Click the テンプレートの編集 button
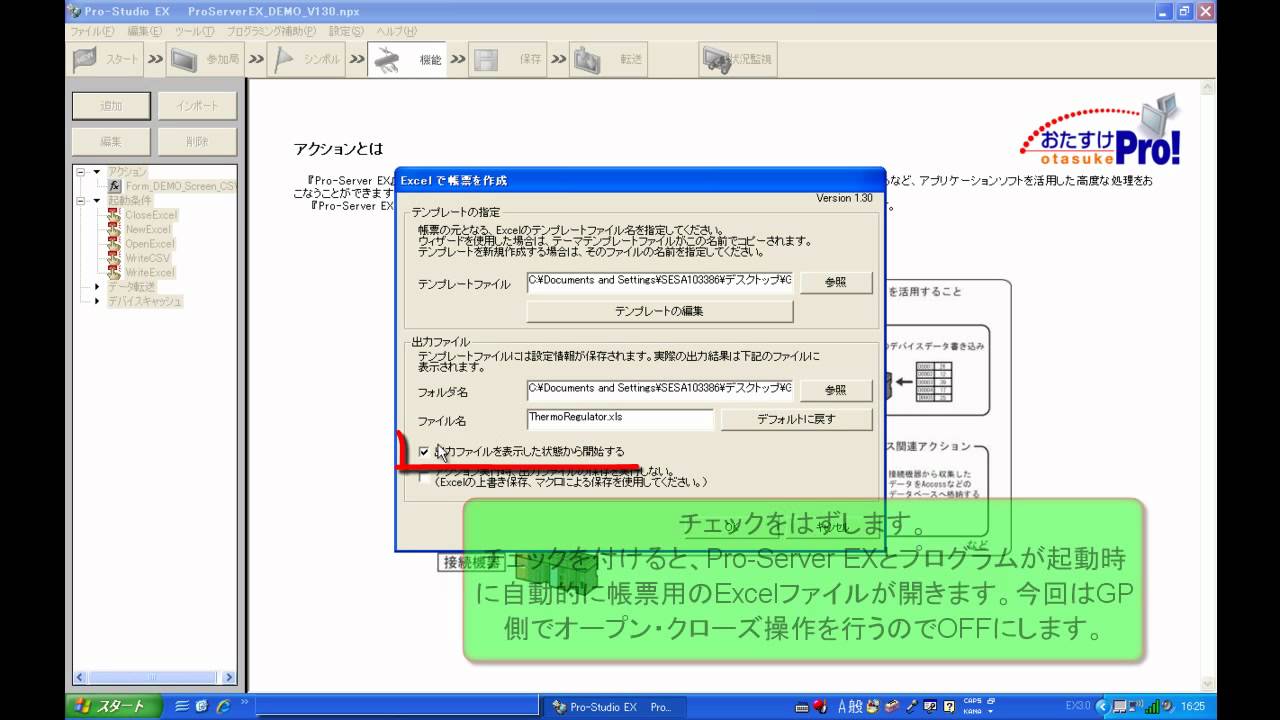1280x720 pixels. pyautogui.click(x=659, y=311)
